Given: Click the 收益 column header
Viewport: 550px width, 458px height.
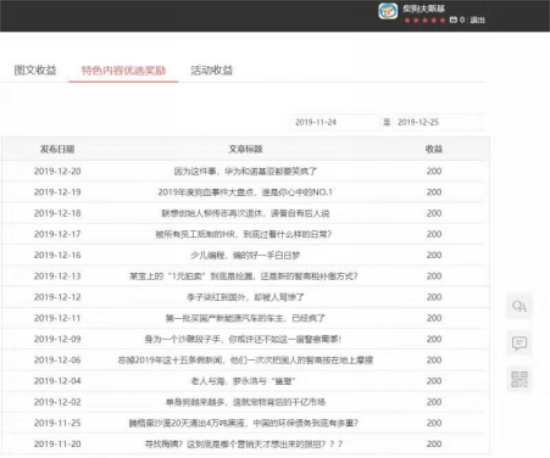Looking at the screenshot, I should 434,149.
